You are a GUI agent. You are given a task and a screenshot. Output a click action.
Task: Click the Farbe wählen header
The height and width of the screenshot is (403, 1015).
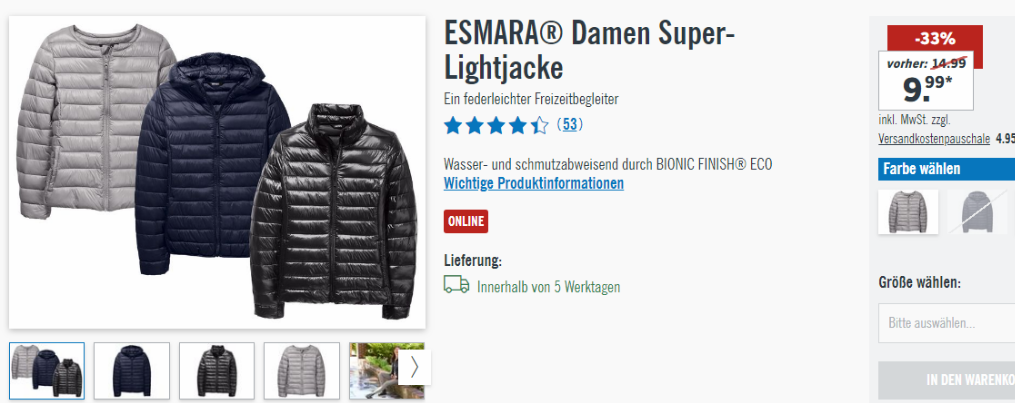click(x=946, y=169)
